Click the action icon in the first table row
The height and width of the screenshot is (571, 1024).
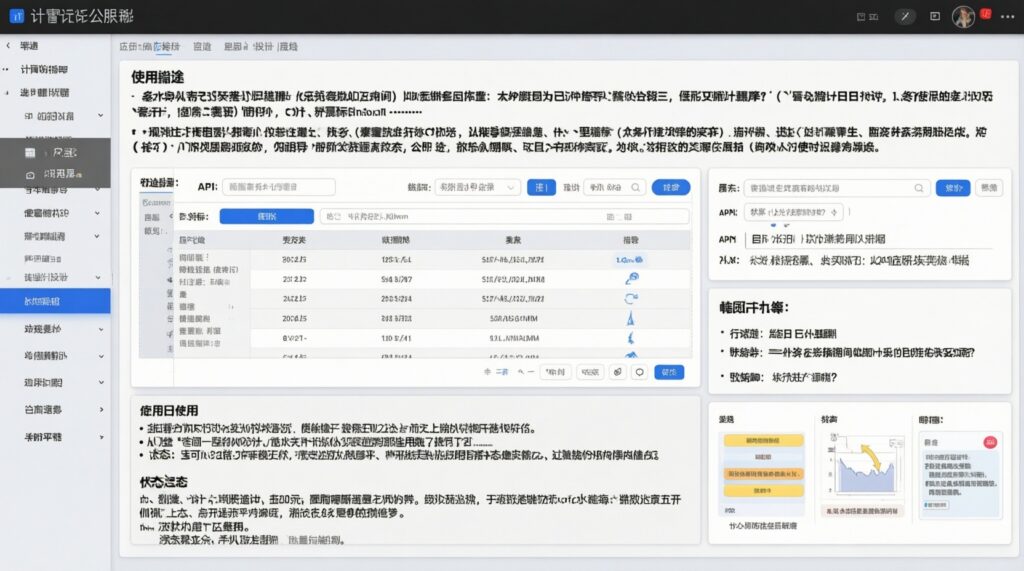630,259
